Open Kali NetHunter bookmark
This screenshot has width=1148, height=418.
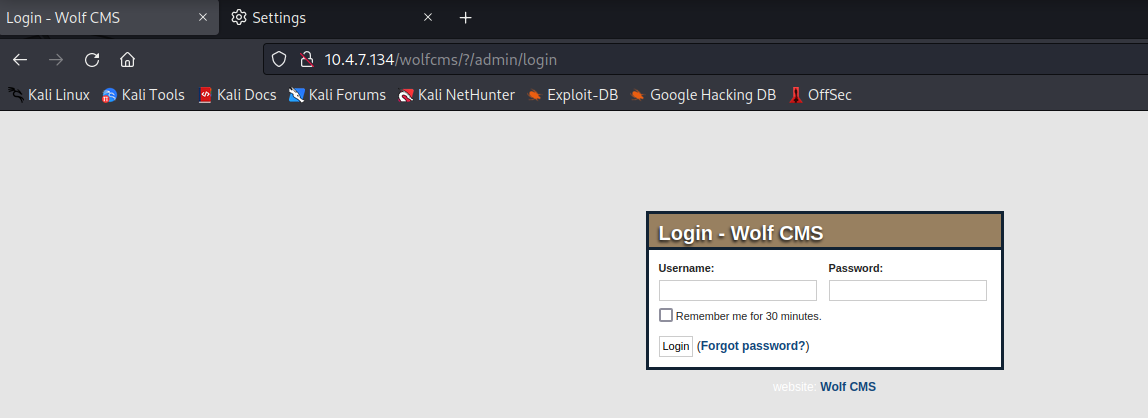(x=457, y=94)
